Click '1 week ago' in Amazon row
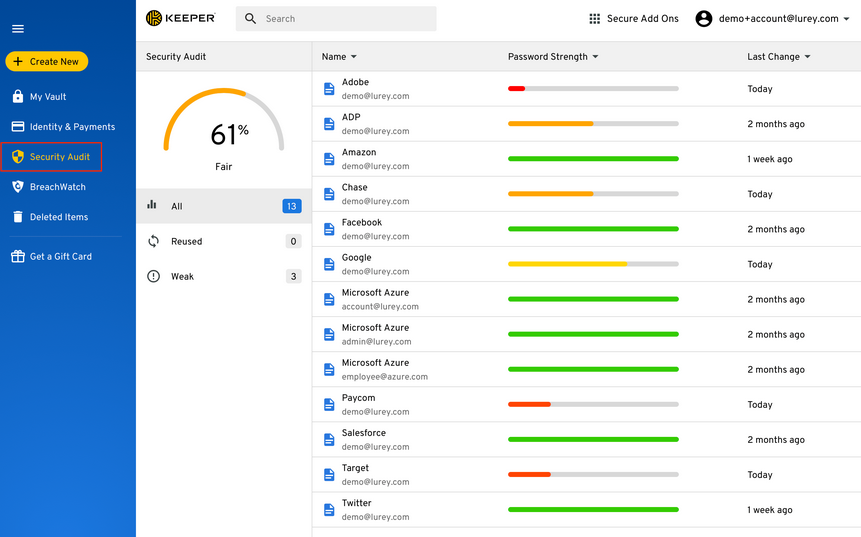Screen dimensions: 861x537 tap(769, 159)
